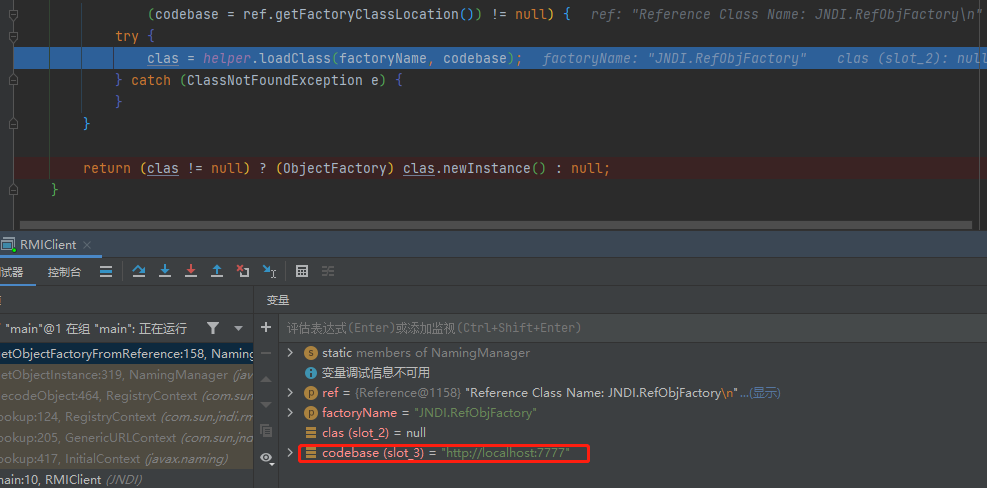This screenshot has width=987, height=488.
Task: Click the "main"@1 running thread label
Action: [96, 328]
